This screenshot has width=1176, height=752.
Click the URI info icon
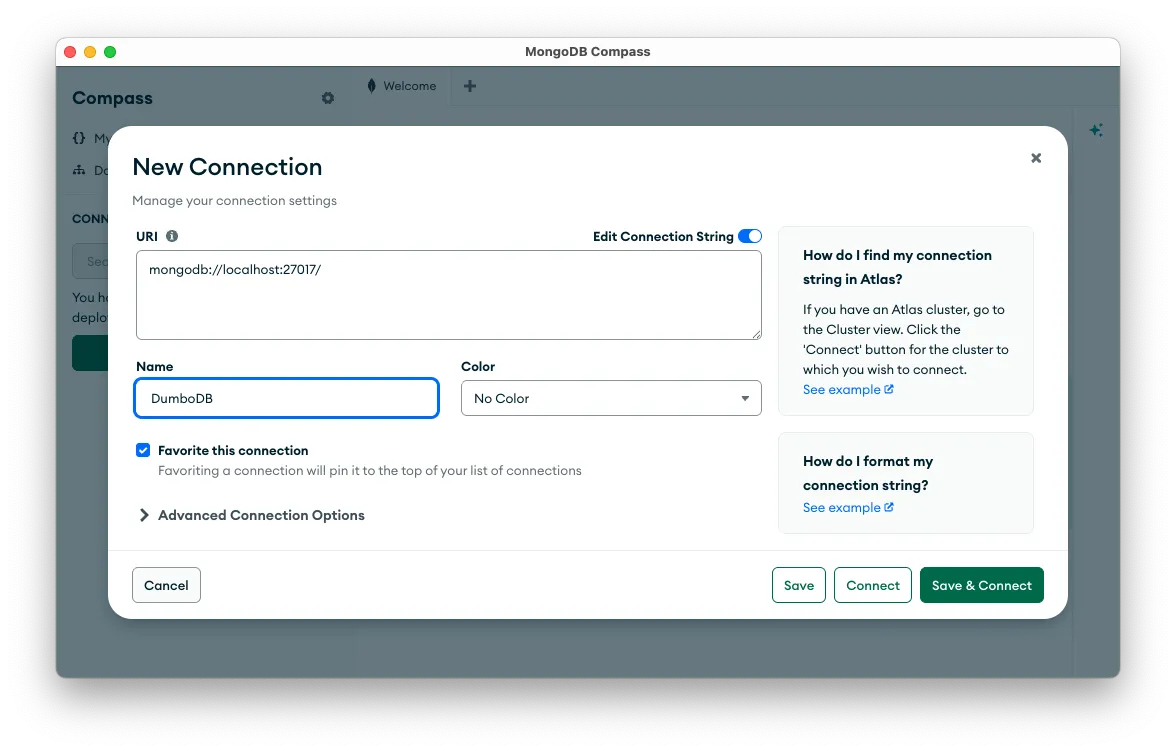(172, 236)
